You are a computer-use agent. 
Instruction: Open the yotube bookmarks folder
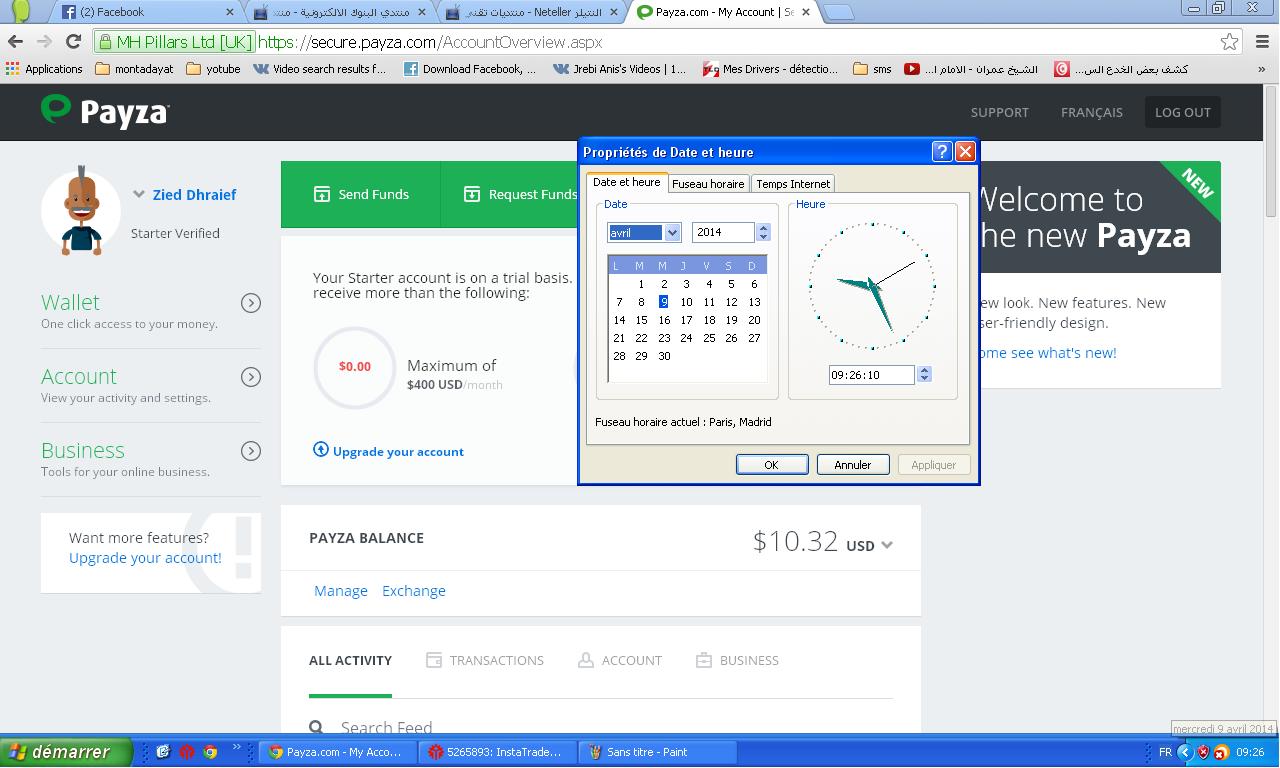[213, 69]
